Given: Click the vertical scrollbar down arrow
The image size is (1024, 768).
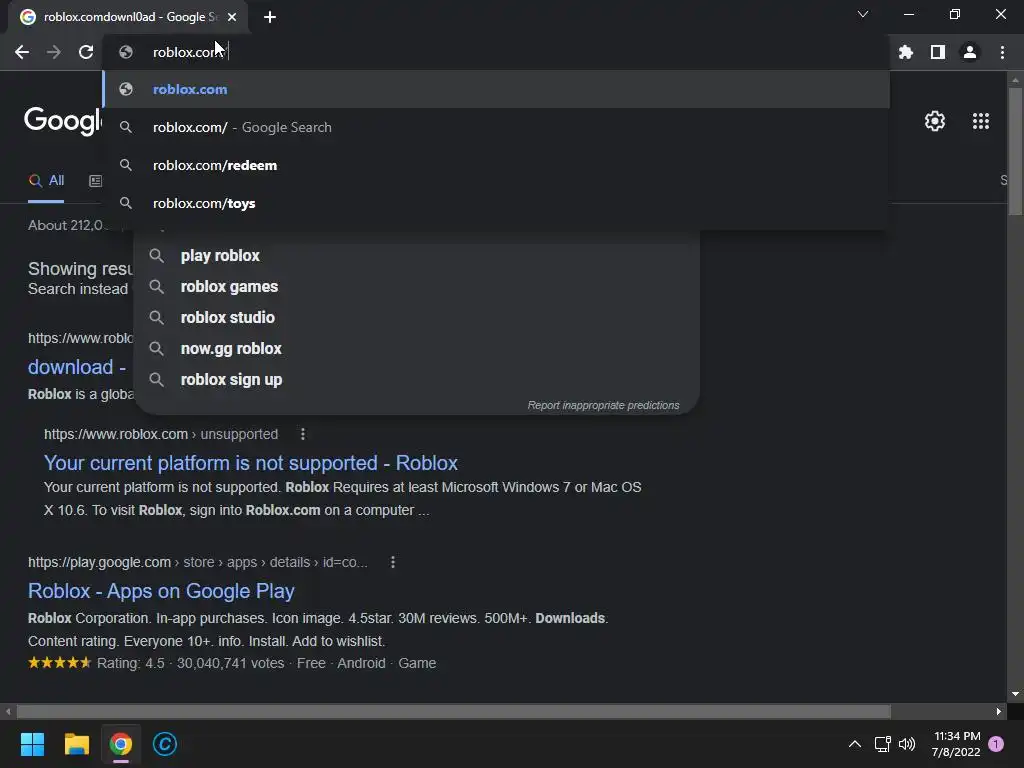Looking at the screenshot, I should 1015,694.
